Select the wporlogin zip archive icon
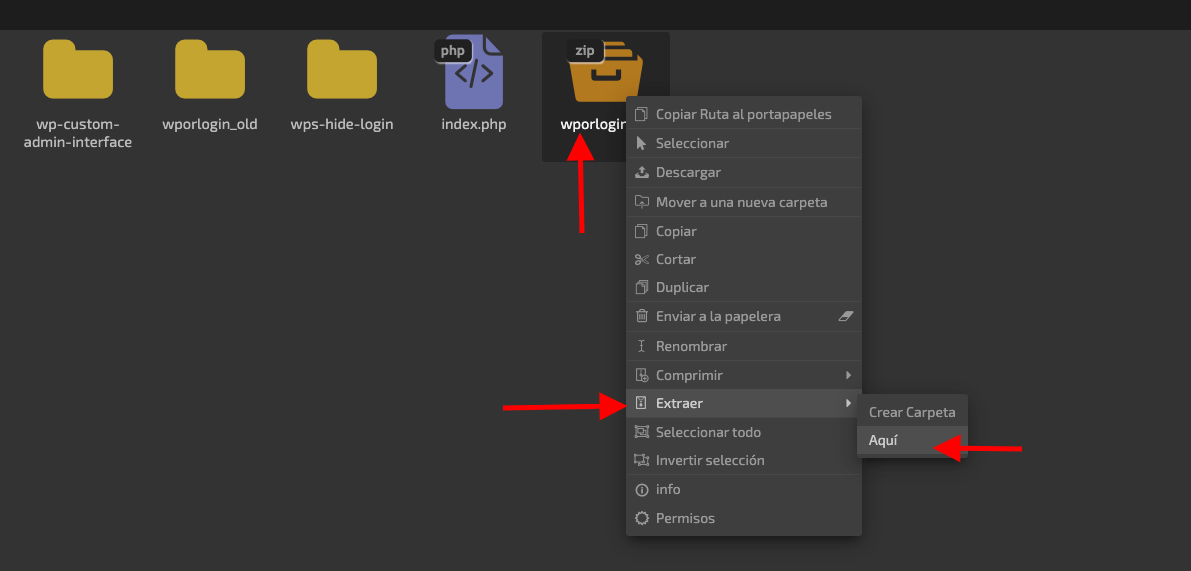Viewport: 1191px width, 571px height. pyautogui.click(x=605, y=71)
